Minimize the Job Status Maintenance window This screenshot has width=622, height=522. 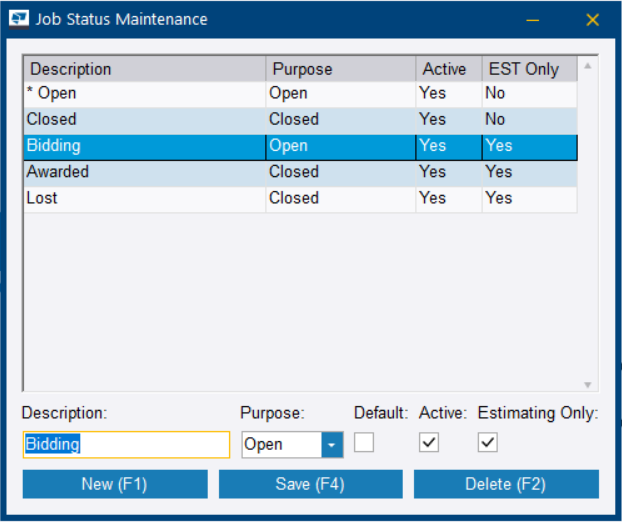click(533, 19)
